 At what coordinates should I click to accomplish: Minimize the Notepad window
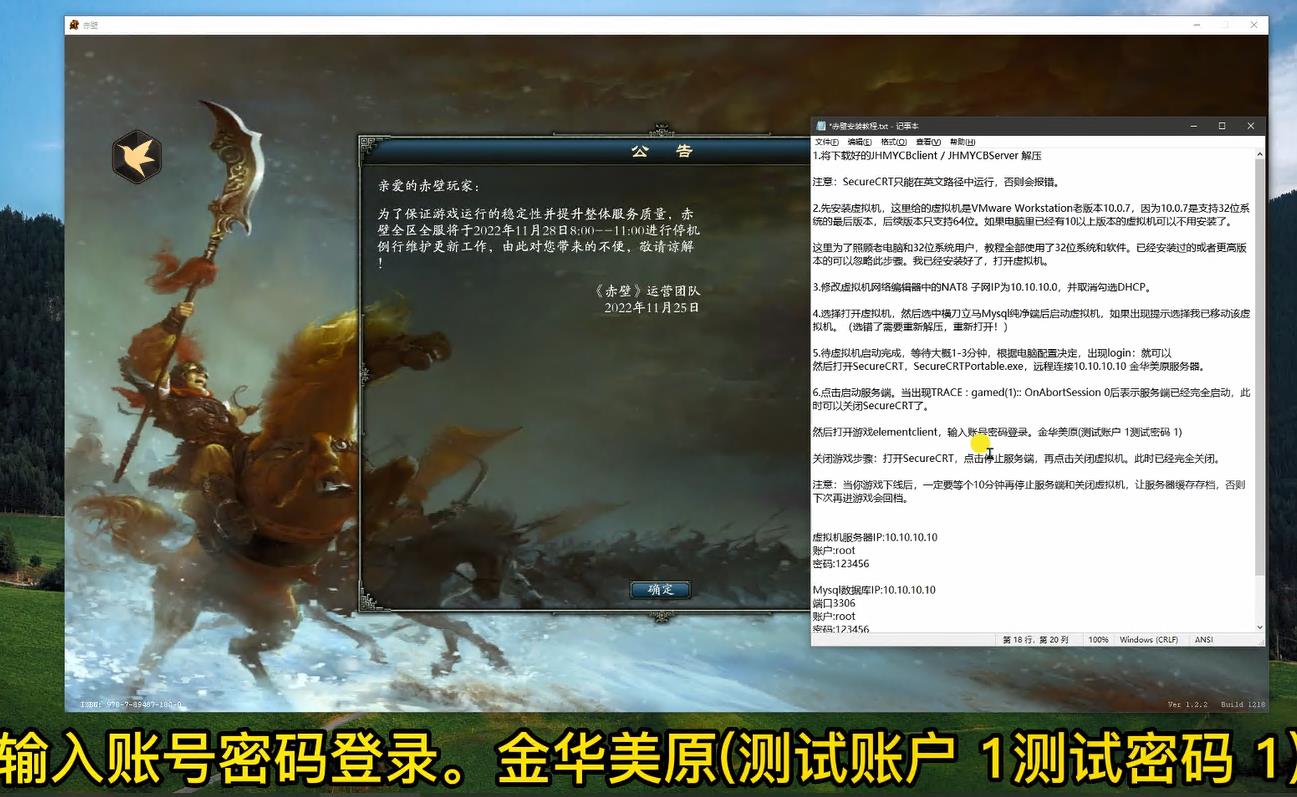[1193, 126]
